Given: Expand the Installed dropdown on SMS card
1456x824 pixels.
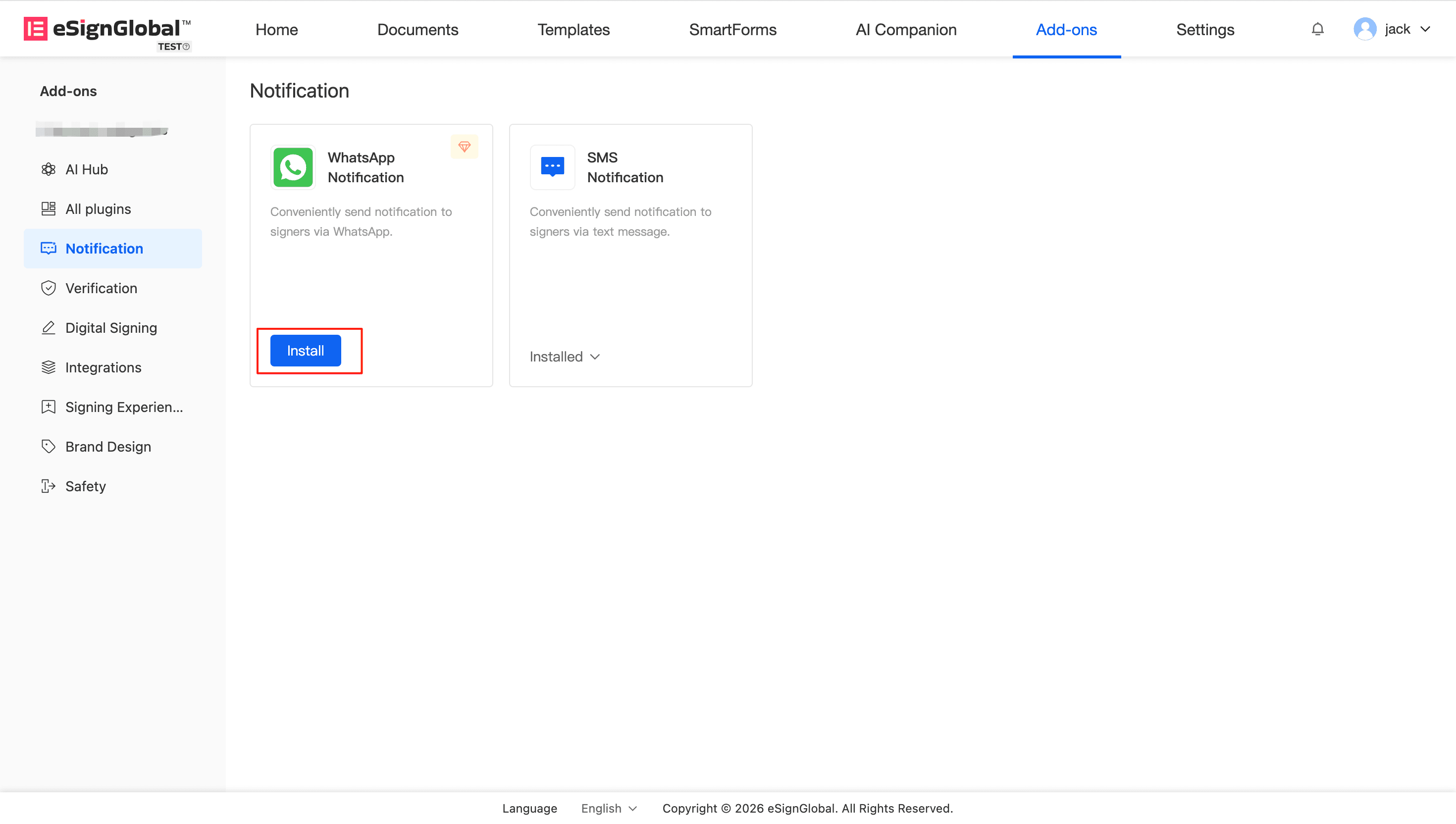Looking at the screenshot, I should point(564,357).
